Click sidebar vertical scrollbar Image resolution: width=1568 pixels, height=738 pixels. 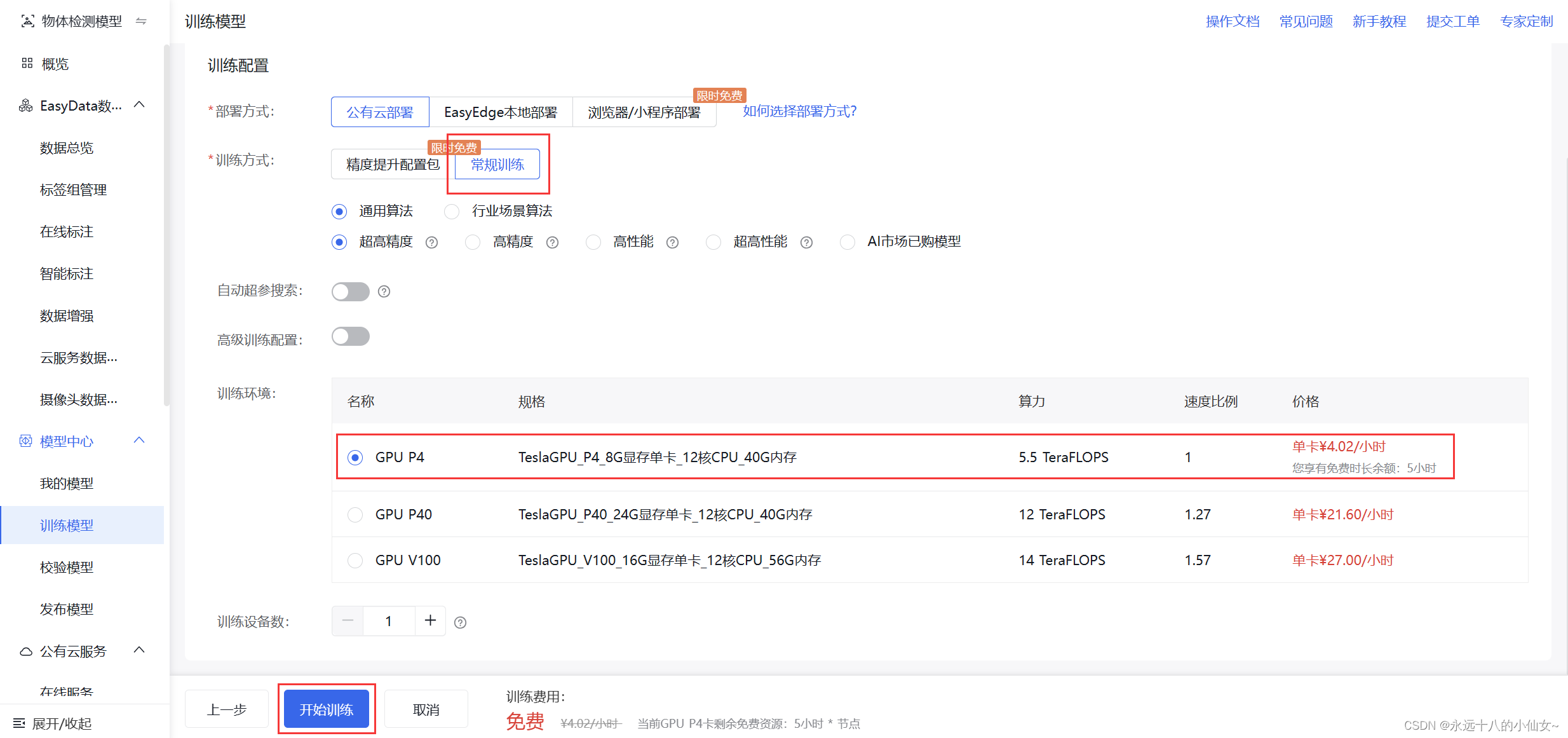point(166,224)
